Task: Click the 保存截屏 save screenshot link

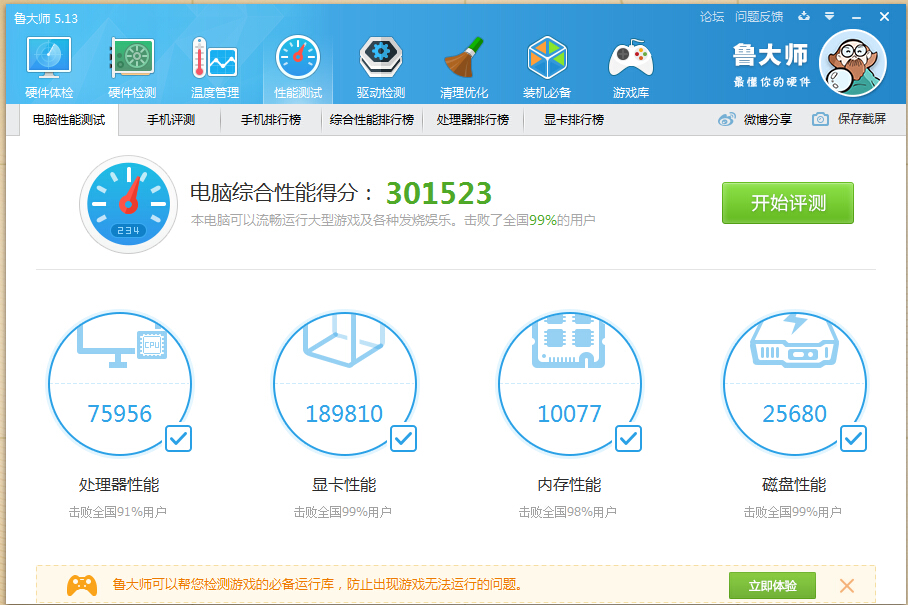Action: (862, 119)
